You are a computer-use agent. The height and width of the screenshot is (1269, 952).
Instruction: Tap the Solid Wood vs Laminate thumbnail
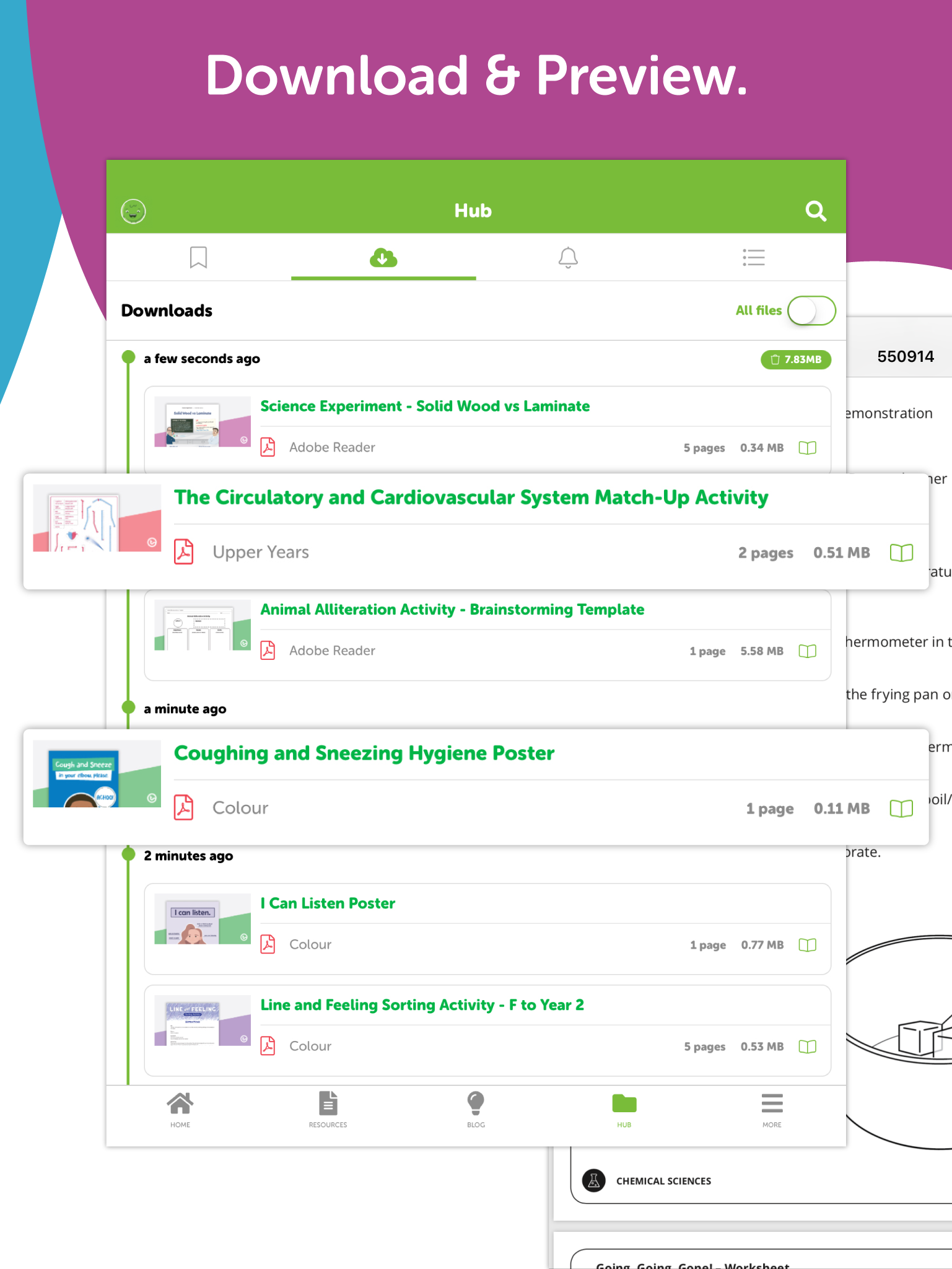point(203,422)
